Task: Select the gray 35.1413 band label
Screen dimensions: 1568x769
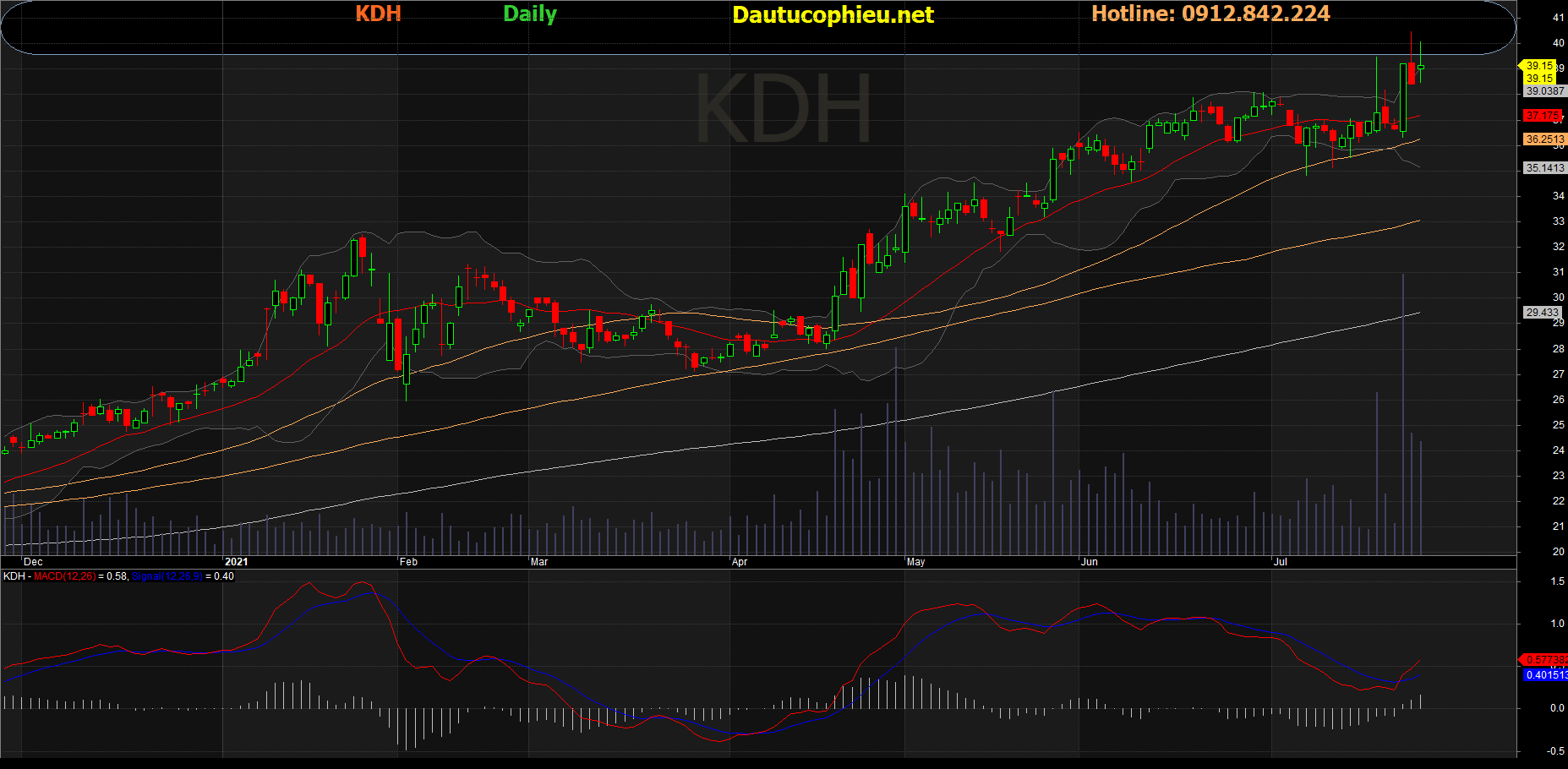Action: (x=1544, y=168)
